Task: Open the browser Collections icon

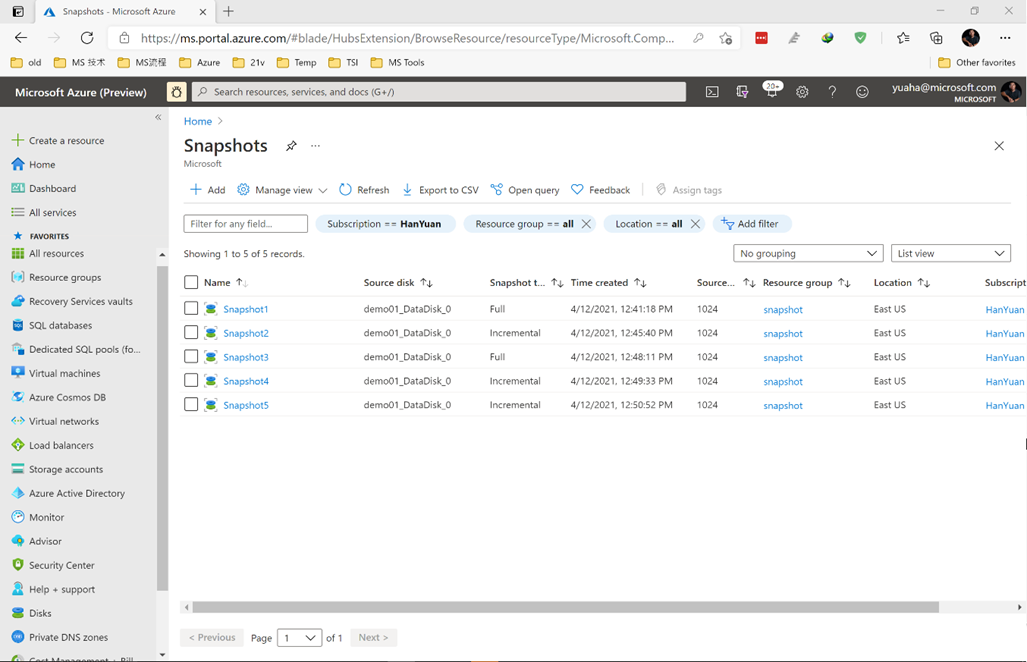Action: pyautogui.click(x=936, y=38)
